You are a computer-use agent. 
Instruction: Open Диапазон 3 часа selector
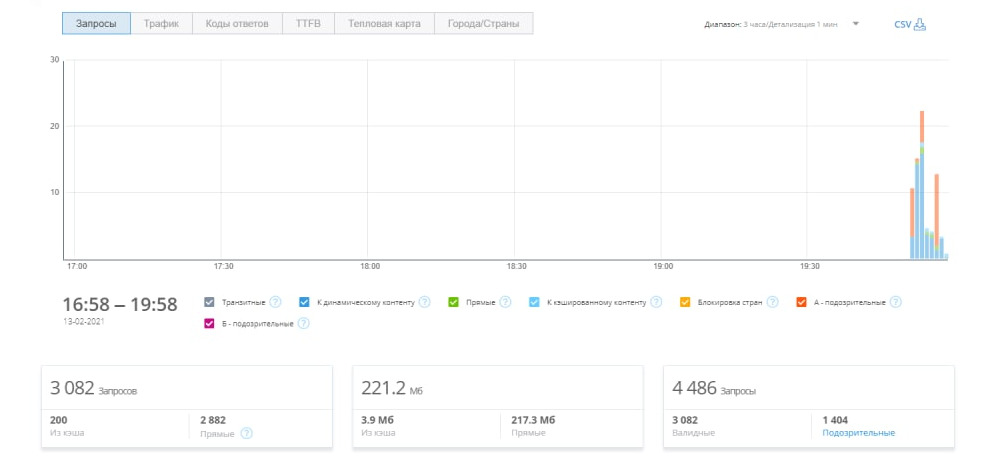771,24
